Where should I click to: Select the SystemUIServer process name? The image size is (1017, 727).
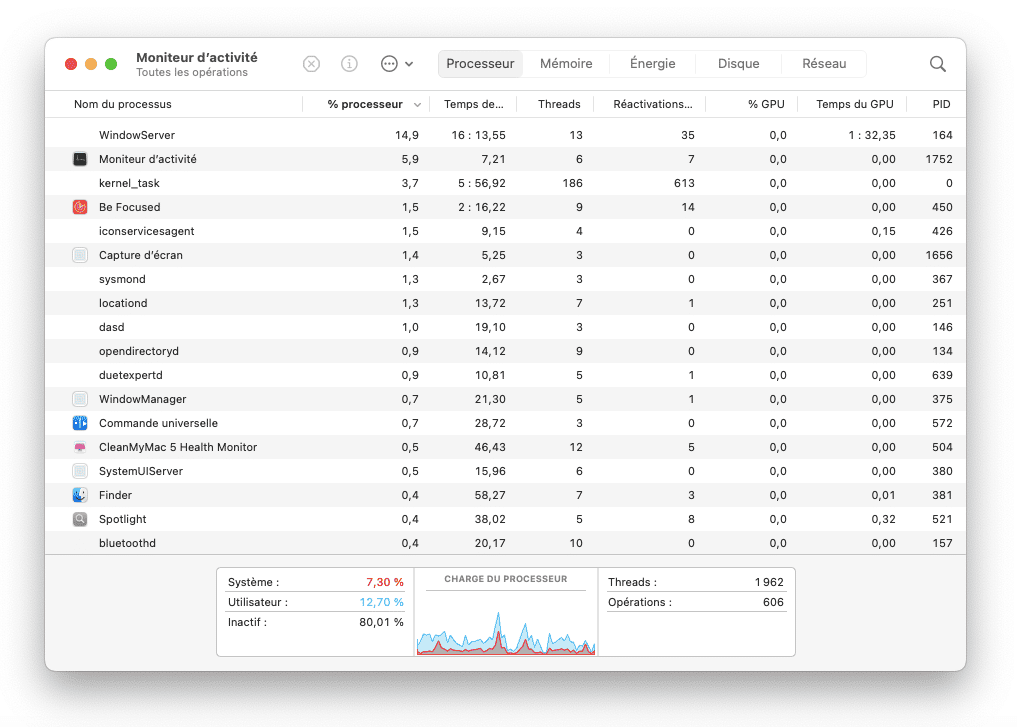click(141, 471)
